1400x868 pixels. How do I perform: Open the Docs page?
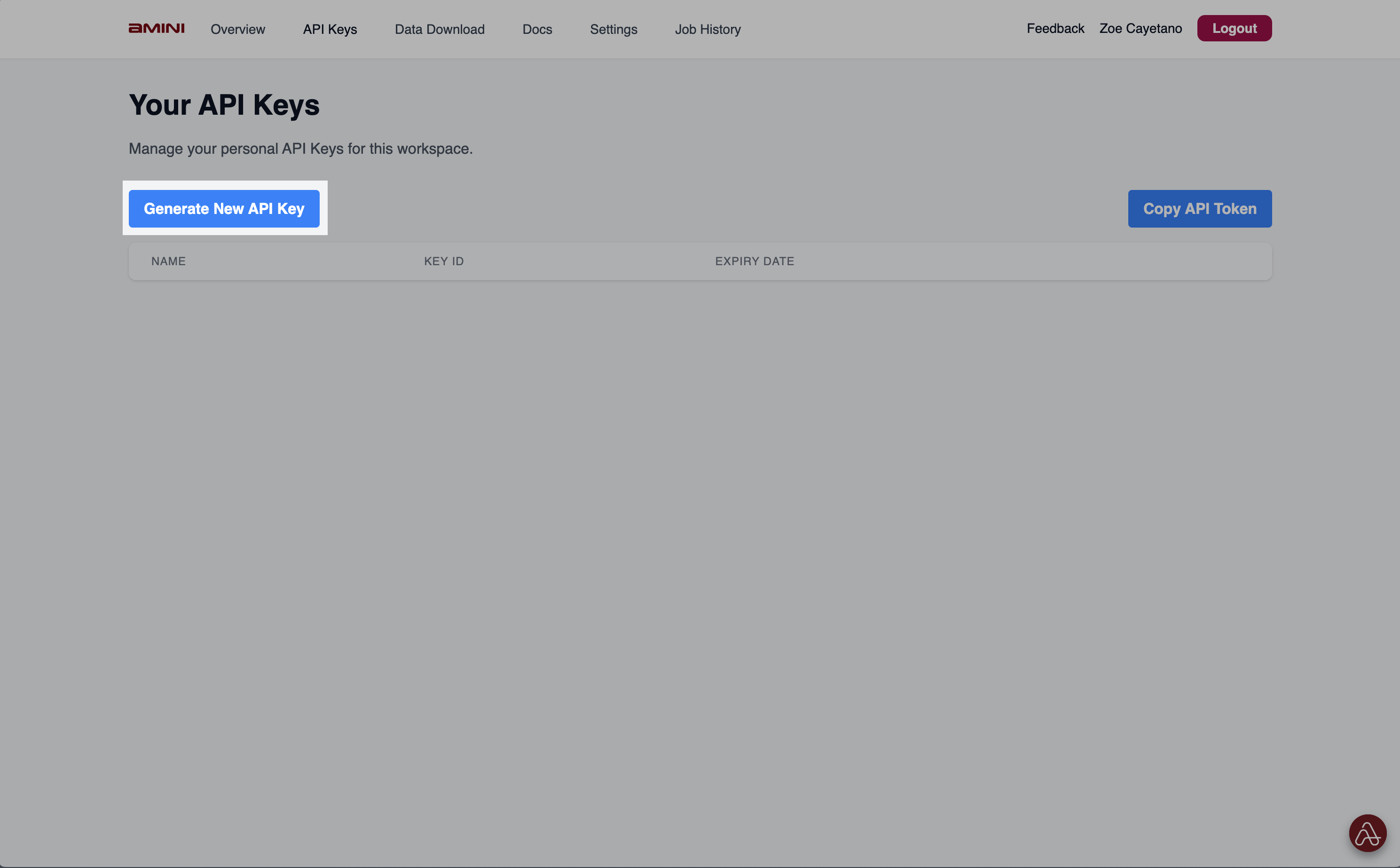pyautogui.click(x=537, y=29)
